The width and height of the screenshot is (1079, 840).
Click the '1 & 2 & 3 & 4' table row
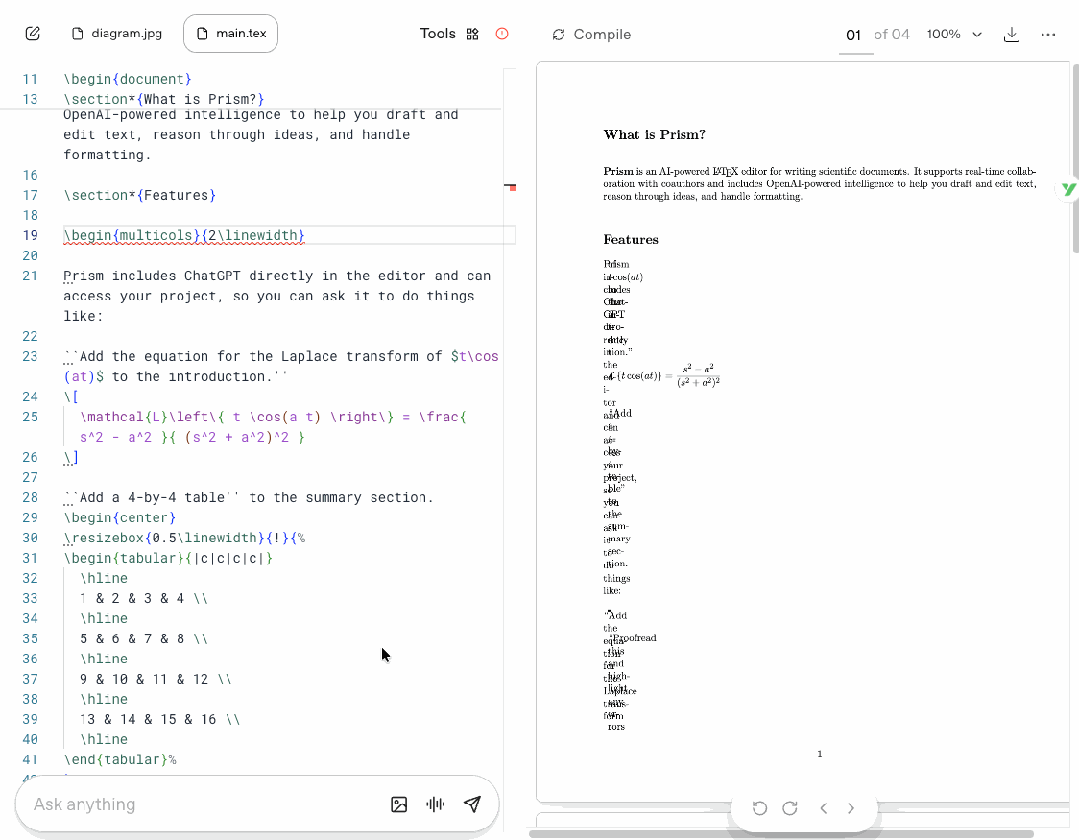point(143,599)
